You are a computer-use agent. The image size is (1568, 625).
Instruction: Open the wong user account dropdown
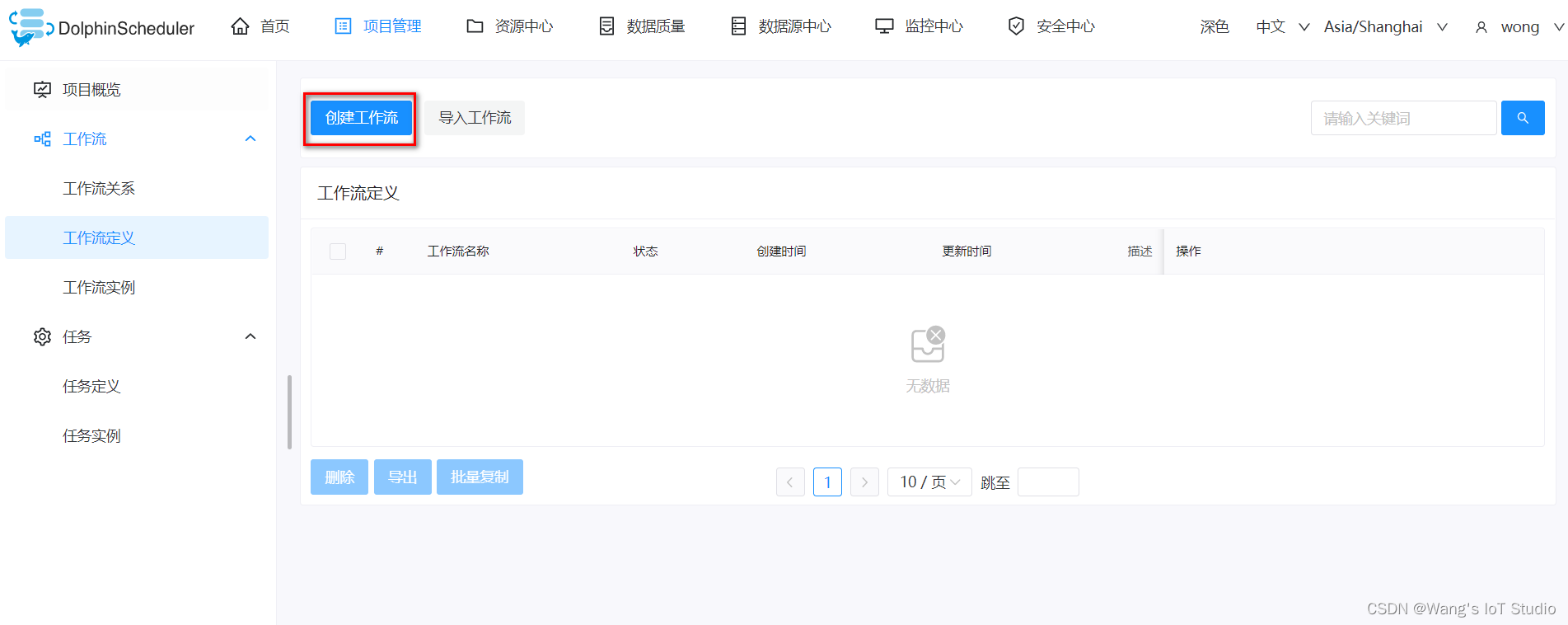point(1519,27)
